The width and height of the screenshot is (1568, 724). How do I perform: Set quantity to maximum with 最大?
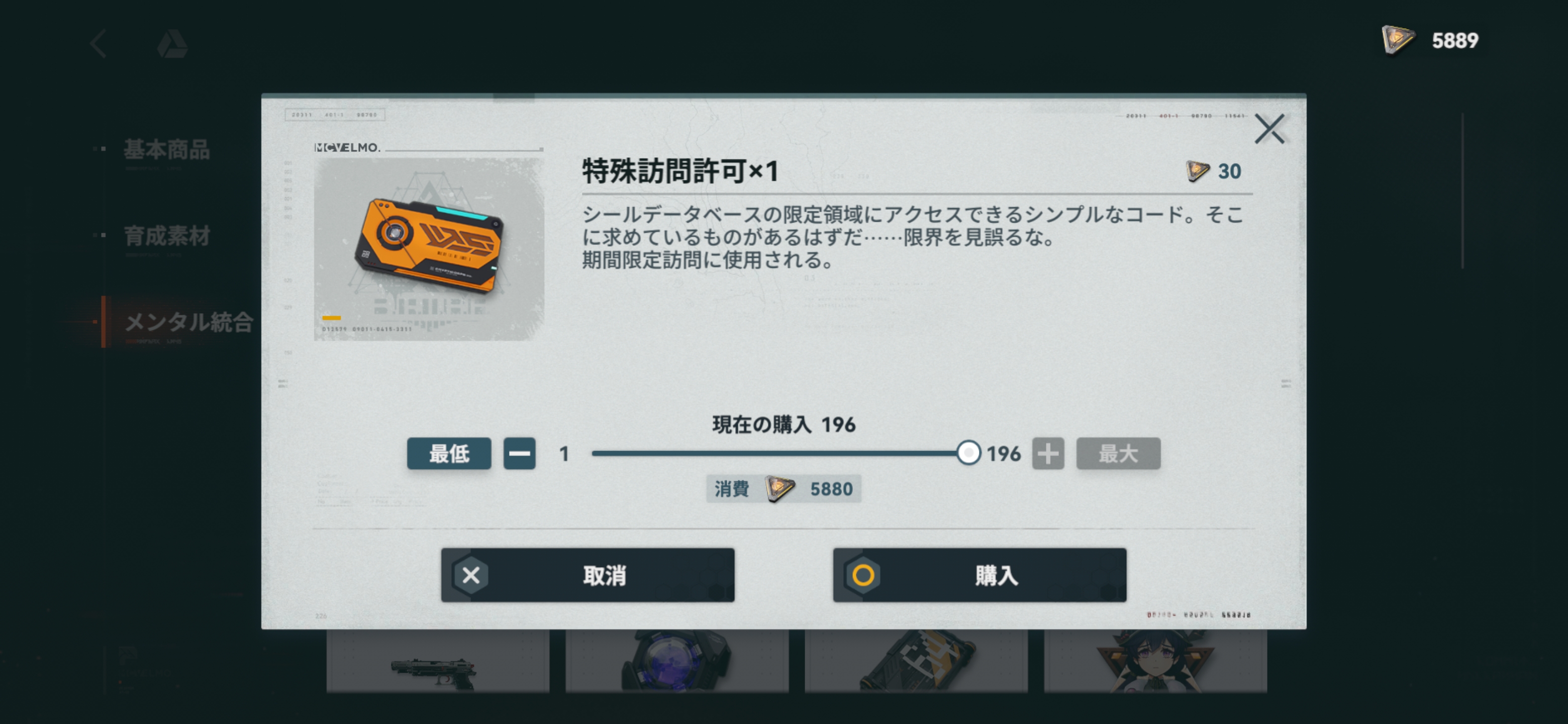tap(1118, 454)
